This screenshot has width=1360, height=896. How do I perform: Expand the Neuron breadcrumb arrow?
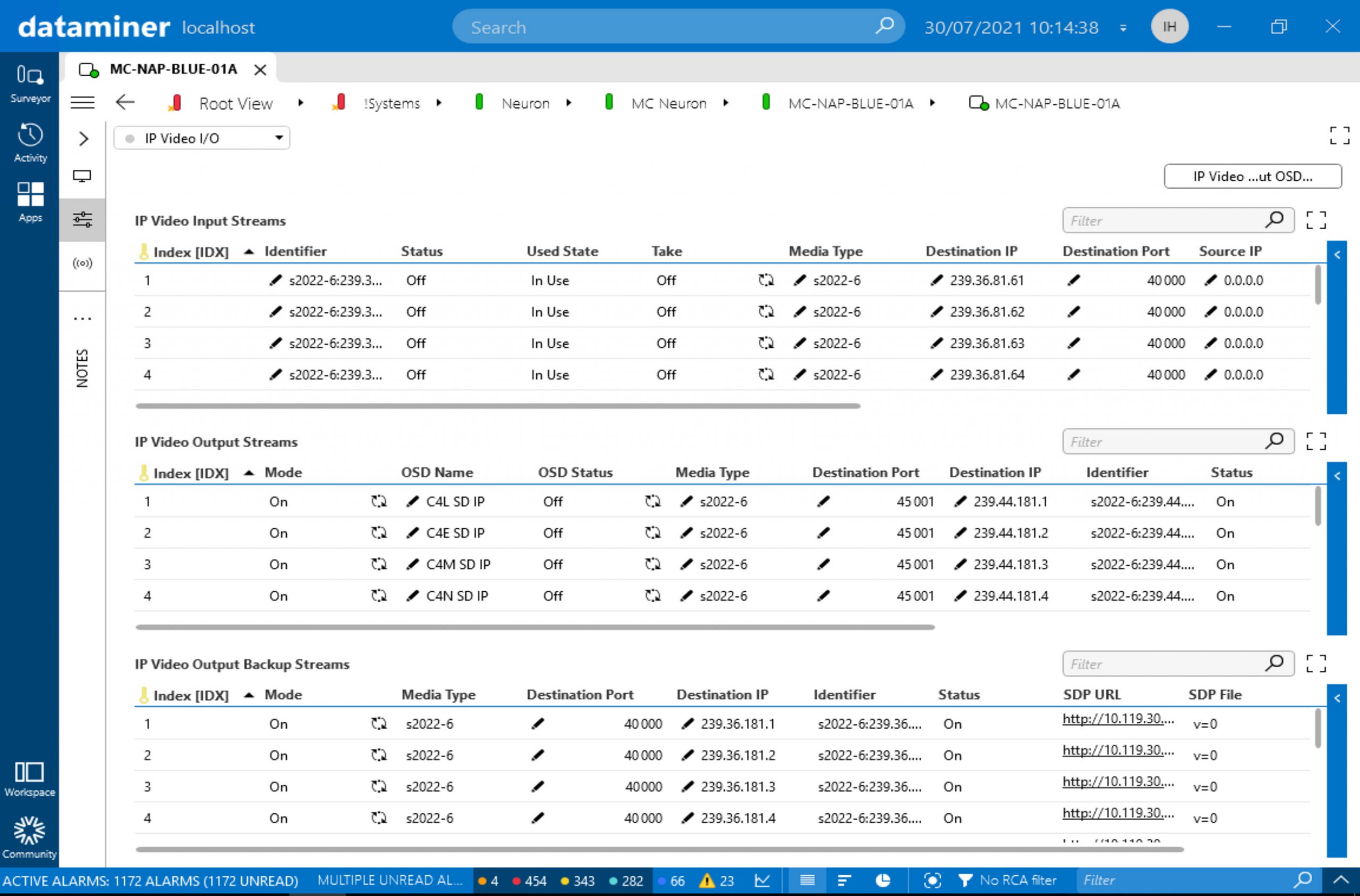[568, 103]
